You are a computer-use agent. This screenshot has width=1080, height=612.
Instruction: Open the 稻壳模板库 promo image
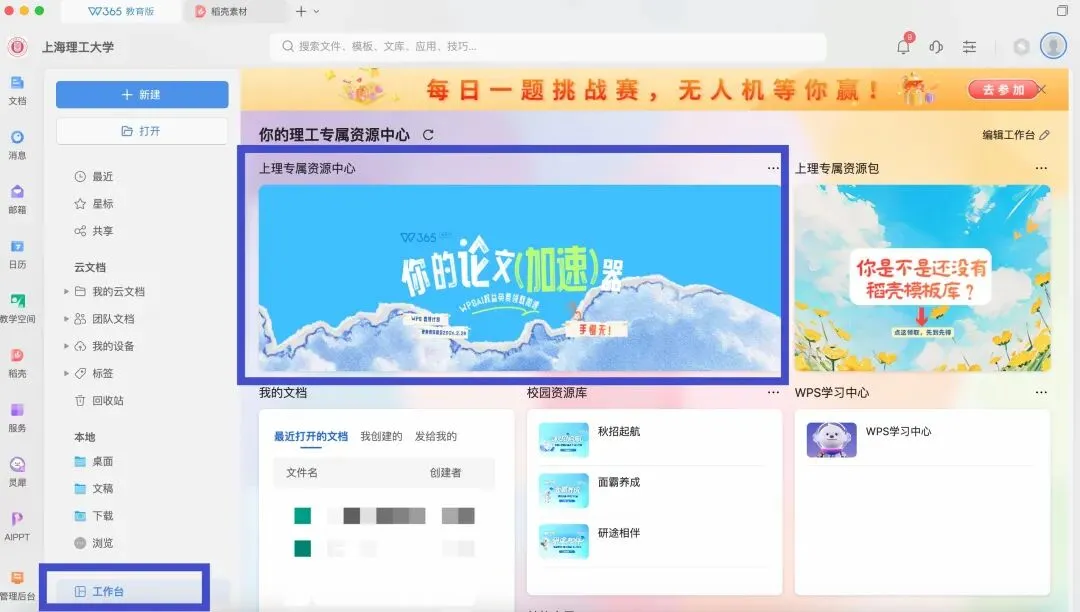click(922, 278)
